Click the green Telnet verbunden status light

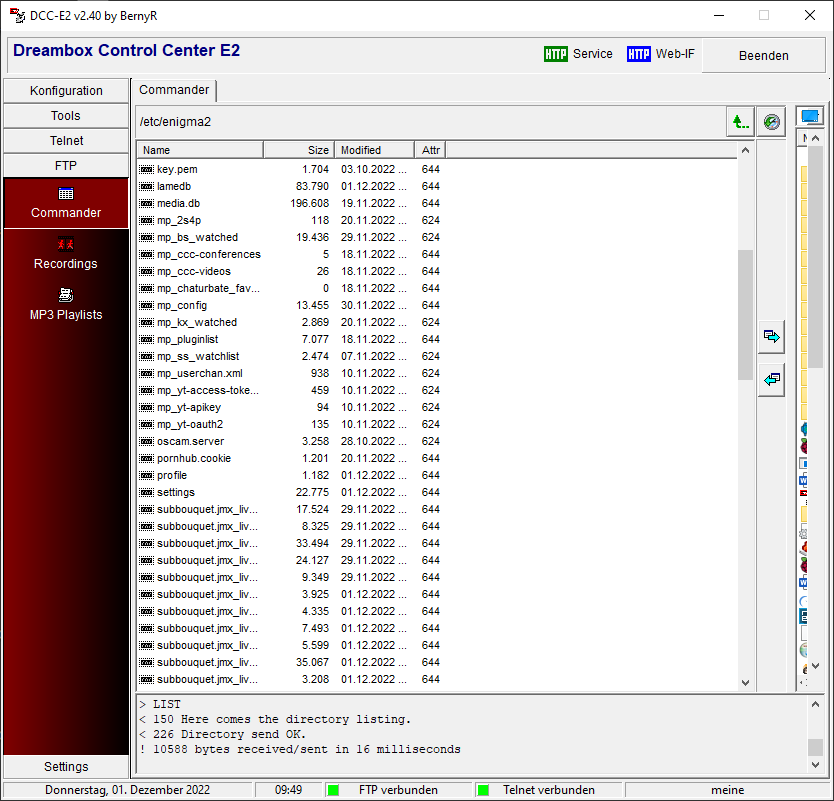pyautogui.click(x=483, y=790)
